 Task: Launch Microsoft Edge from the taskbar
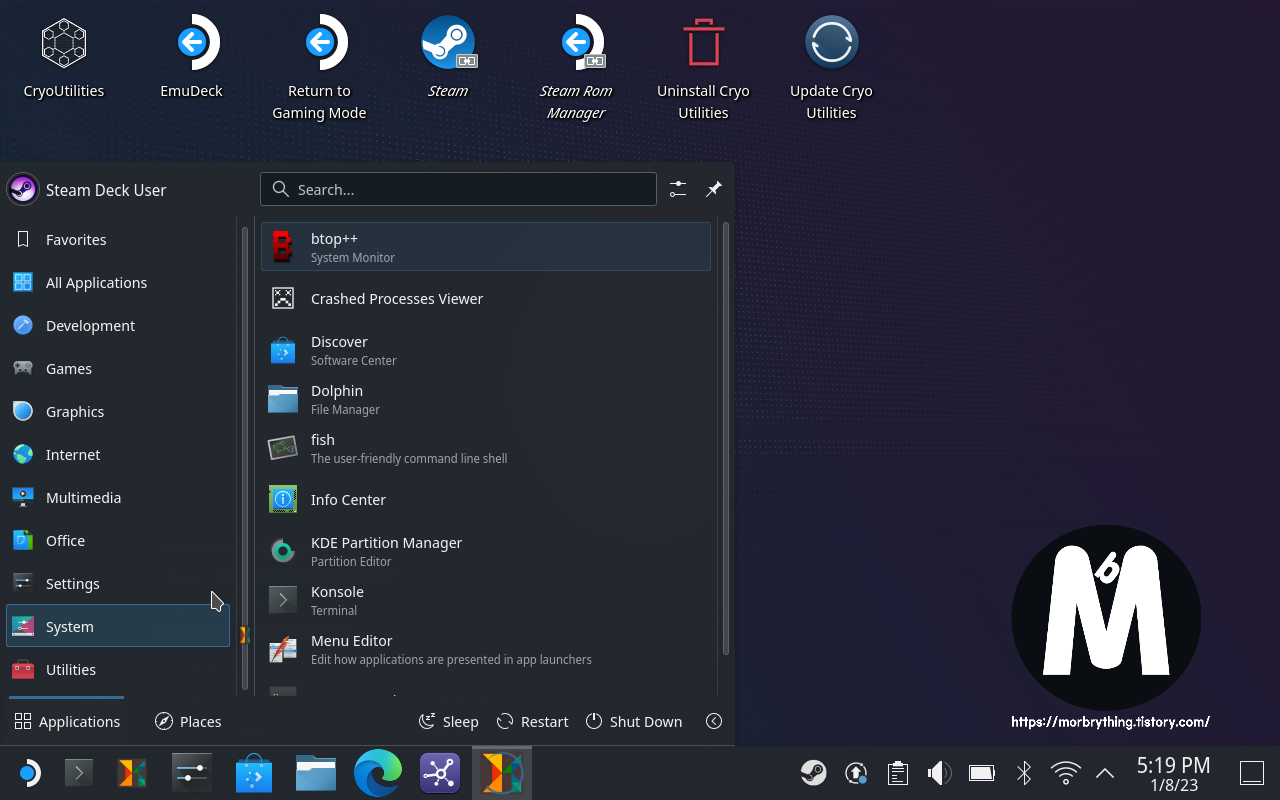coord(377,772)
